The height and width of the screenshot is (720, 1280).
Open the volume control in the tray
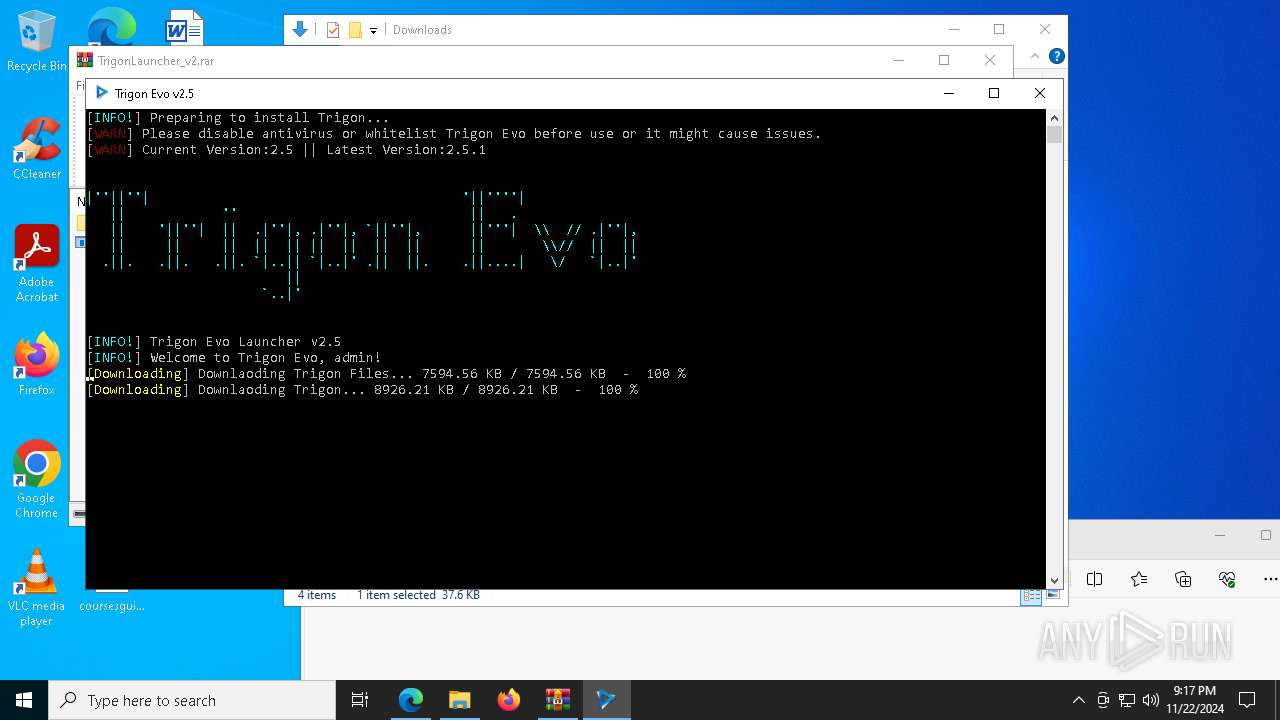pyautogui.click(x=1151, y=700)
